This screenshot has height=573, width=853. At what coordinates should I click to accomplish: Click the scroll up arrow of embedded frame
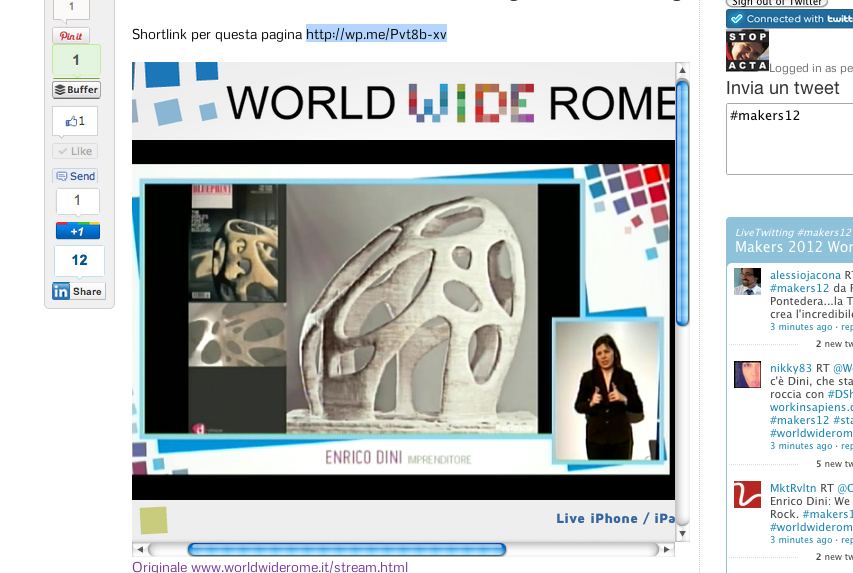point(683,71)
